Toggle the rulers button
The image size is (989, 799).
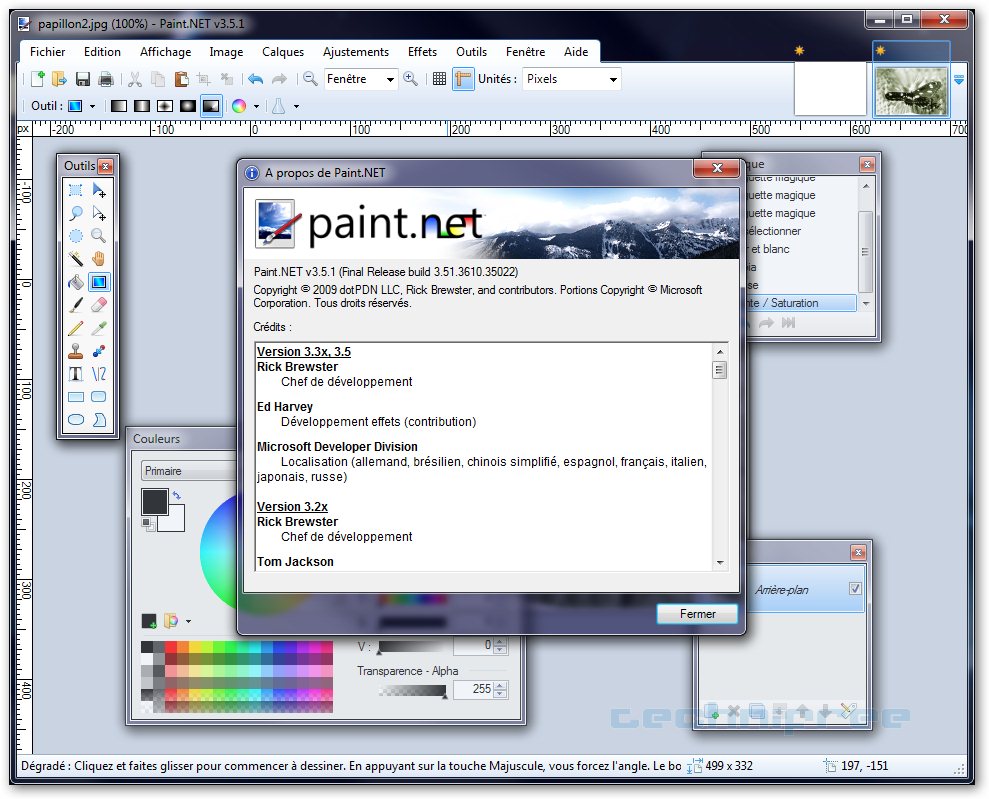point(463,79)
